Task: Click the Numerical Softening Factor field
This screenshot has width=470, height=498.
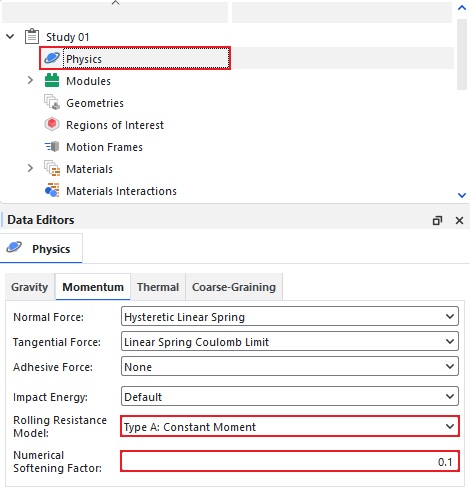Action: [290, 461]
